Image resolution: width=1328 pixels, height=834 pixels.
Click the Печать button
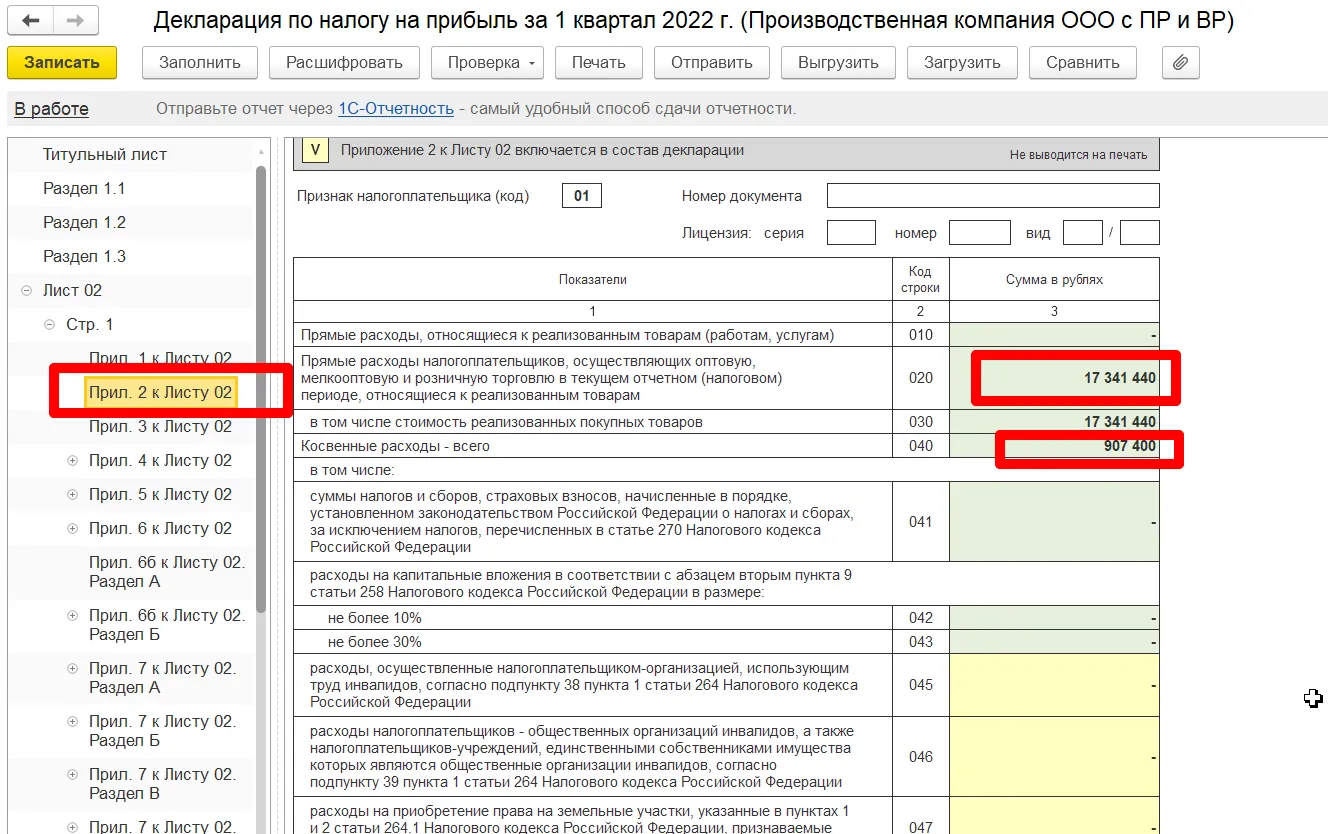pyautogui.click(x=598, y=62)
